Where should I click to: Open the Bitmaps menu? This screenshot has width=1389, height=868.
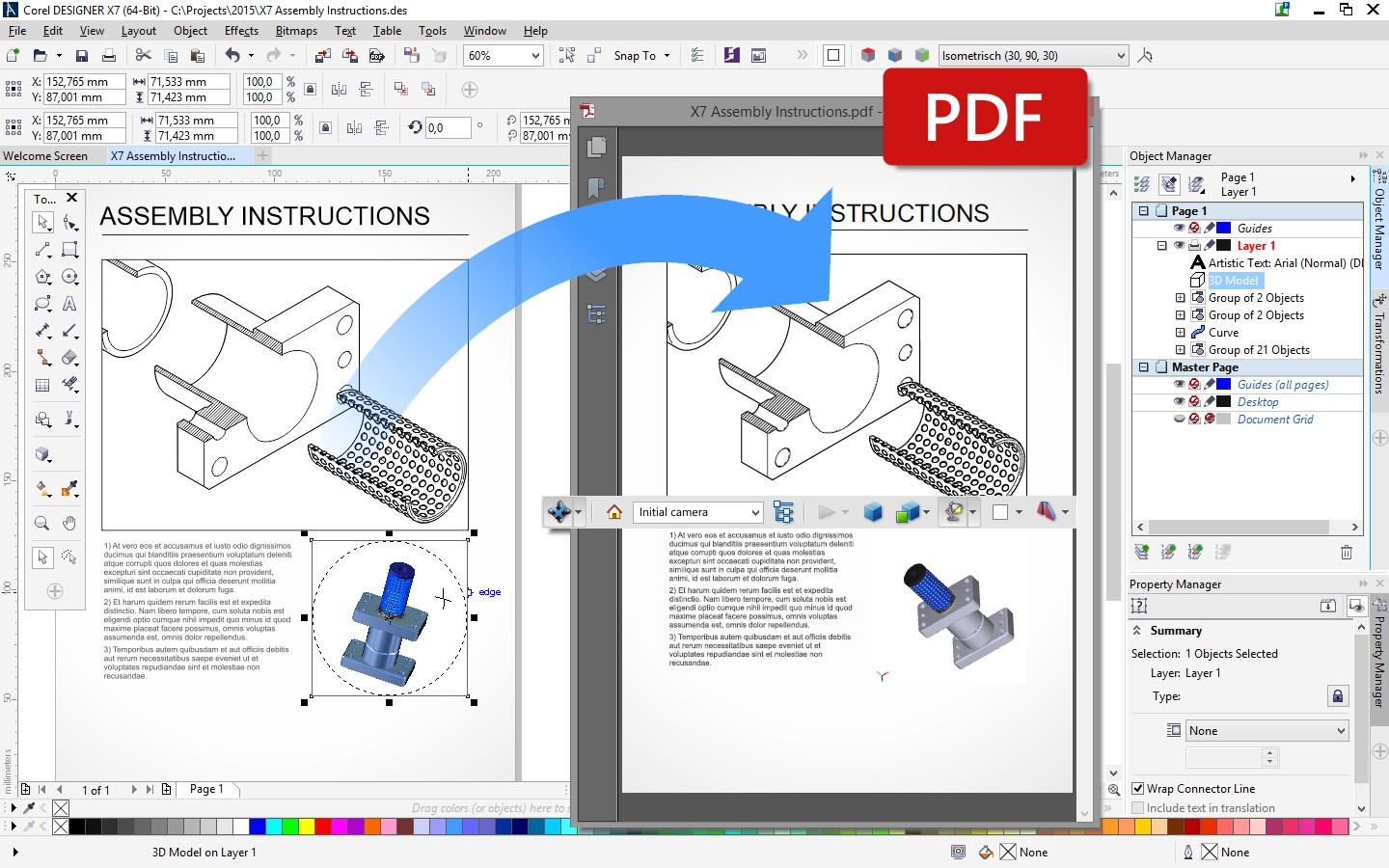(x=296, y=31)
